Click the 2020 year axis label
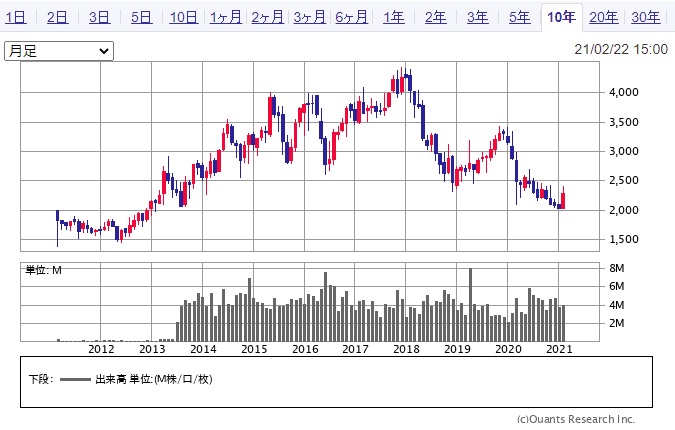The height and width of the screenshot is (430, 675). (508, 349)
